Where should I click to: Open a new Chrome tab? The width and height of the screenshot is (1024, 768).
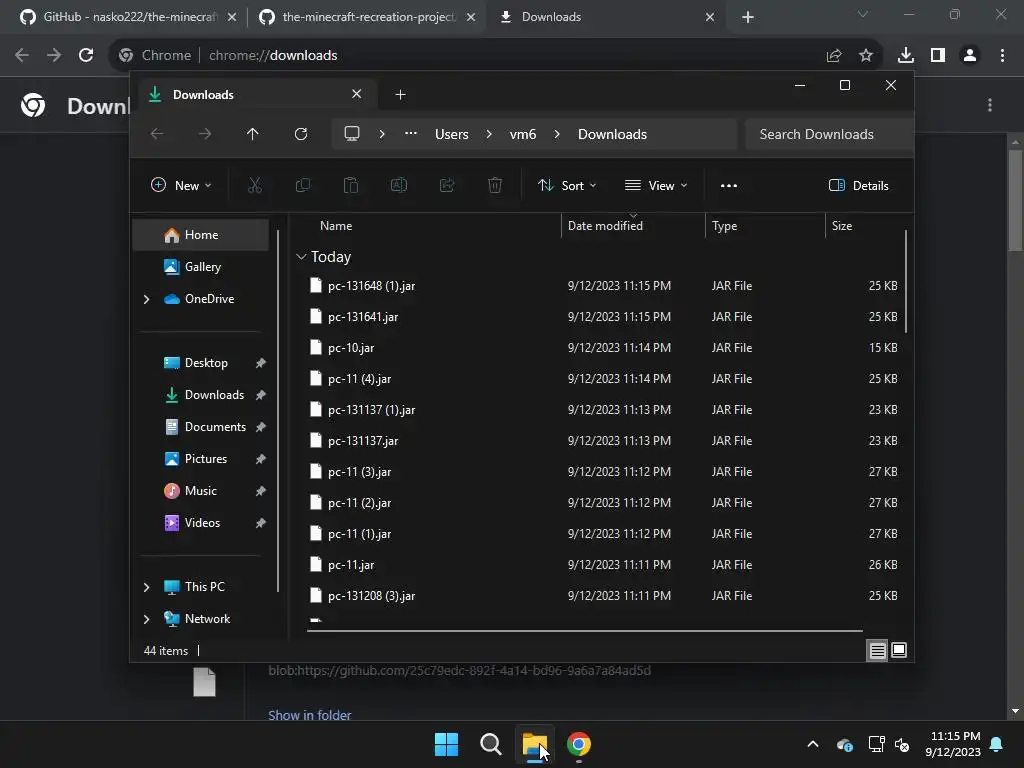pyautogui.click(x=748, y=17)
